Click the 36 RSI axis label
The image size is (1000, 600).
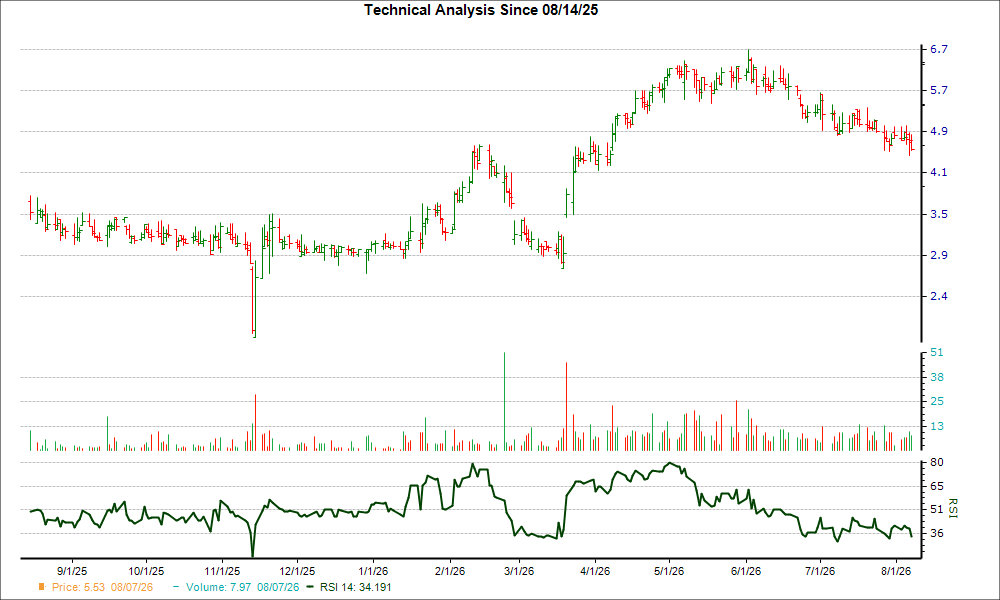(x=937, y=533)
